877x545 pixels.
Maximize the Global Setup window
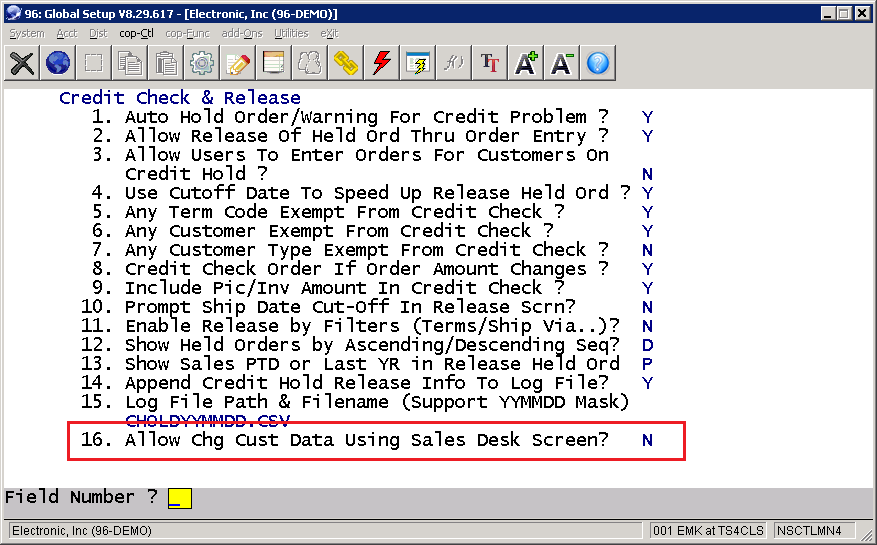pos(844,13)
